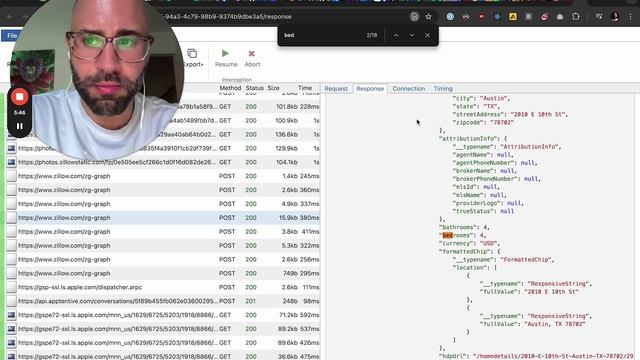Image resolution: width=640 pixels, height=360 pixels.
Task: Select the zg-graph POST row sized 4.9kb
Action: [x=162, y=204]
